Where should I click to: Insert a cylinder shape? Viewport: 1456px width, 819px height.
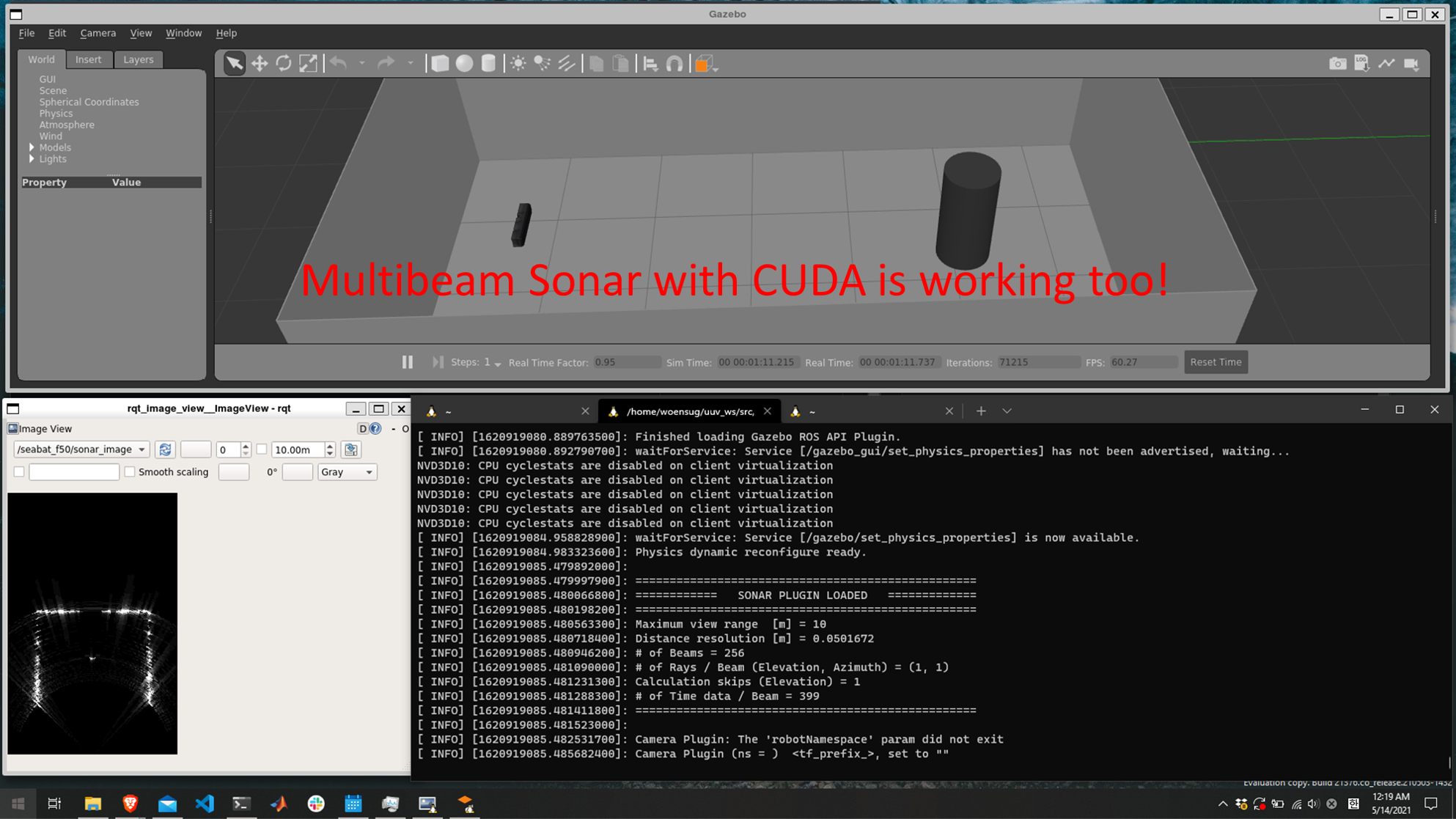pyautogui.click(x=488, y=64)
